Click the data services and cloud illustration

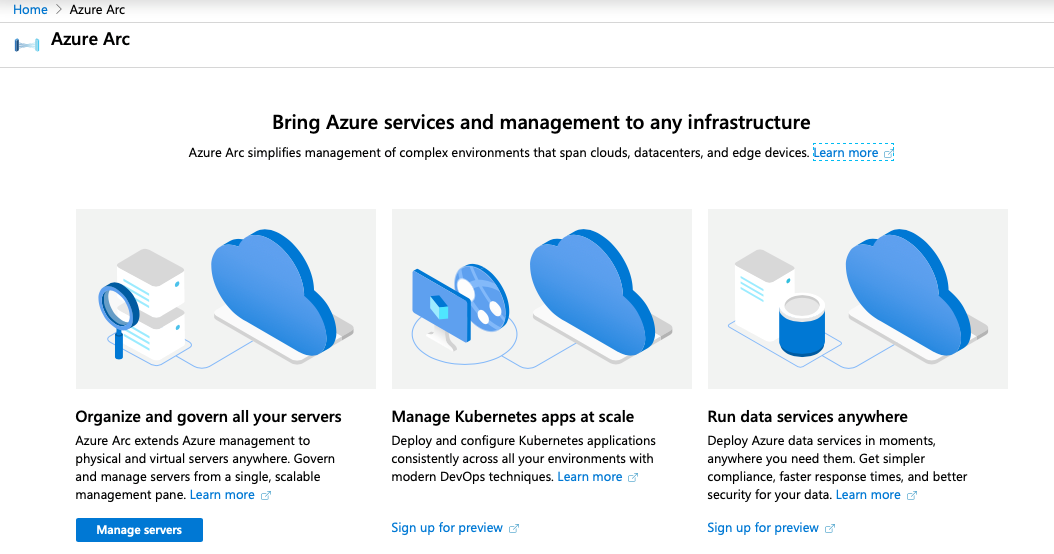858,299
